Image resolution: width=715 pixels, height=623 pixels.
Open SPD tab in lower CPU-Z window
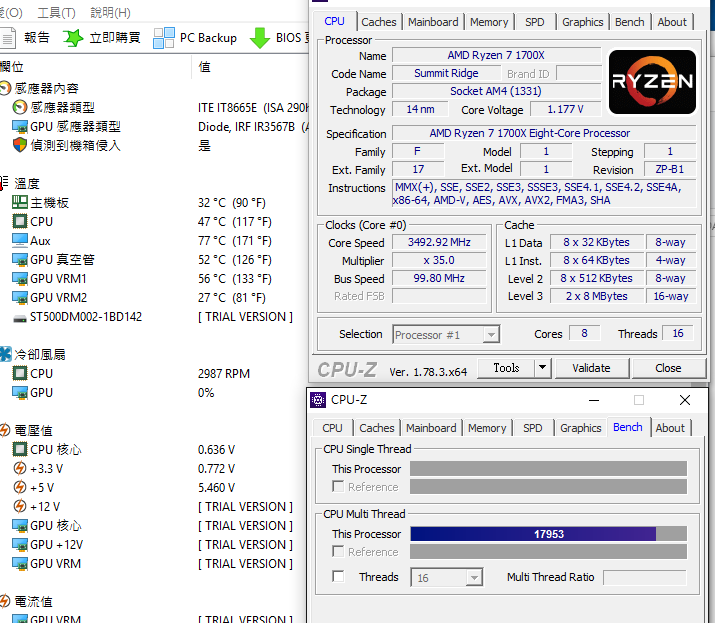533,428
